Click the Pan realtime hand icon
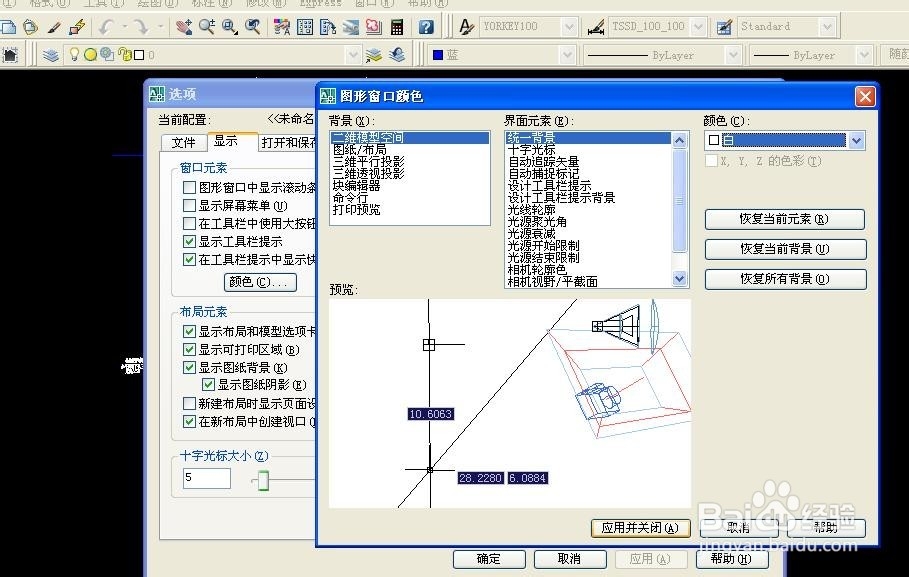The image size is (909, 577). [x=184, y=26]
